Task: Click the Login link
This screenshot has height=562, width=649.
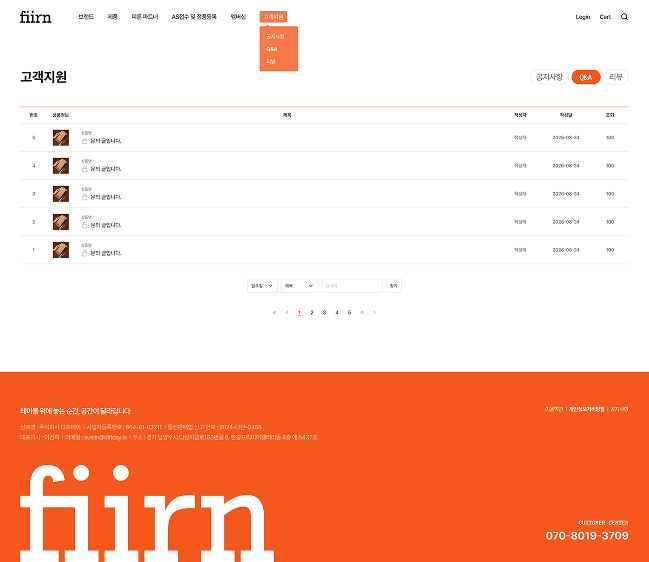Action: point(583,17)
